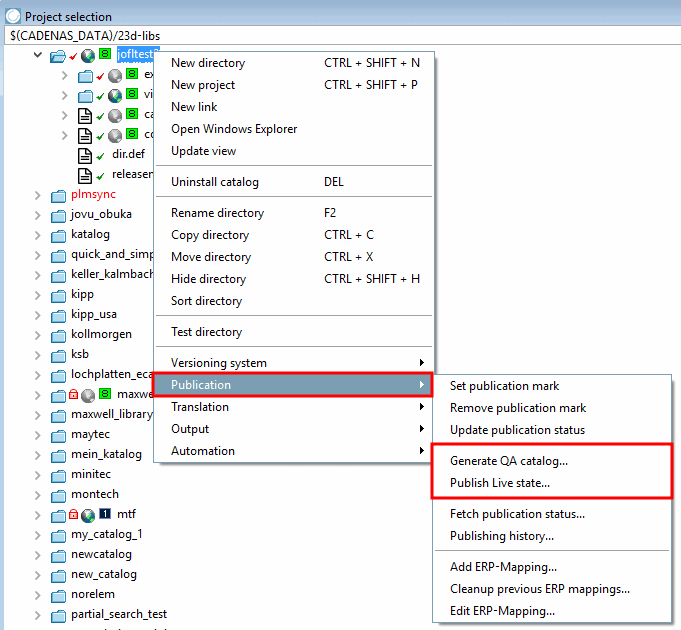The image size is (681, 630).
Task: Click the globe icon next to jofltest
Action: (88, 56)
